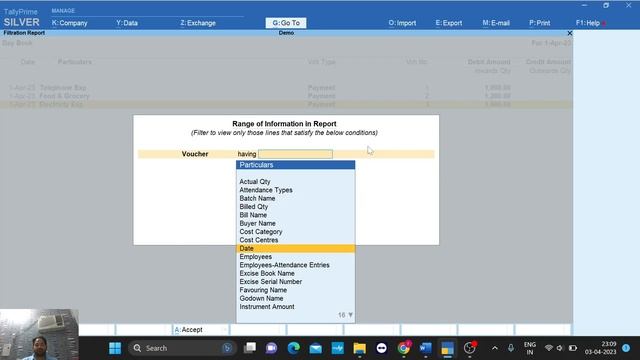This screenshot has height=360, width=640.
Task: Open the E: Export menu
Action: [449, 23]
